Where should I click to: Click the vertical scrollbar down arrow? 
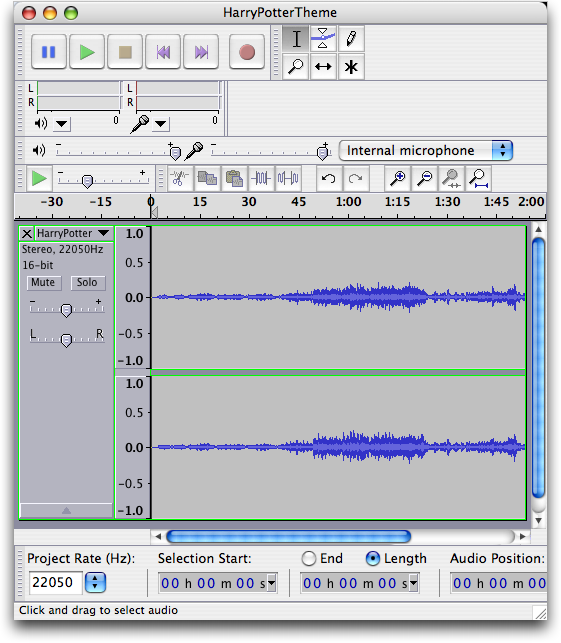tap(538, 520)
